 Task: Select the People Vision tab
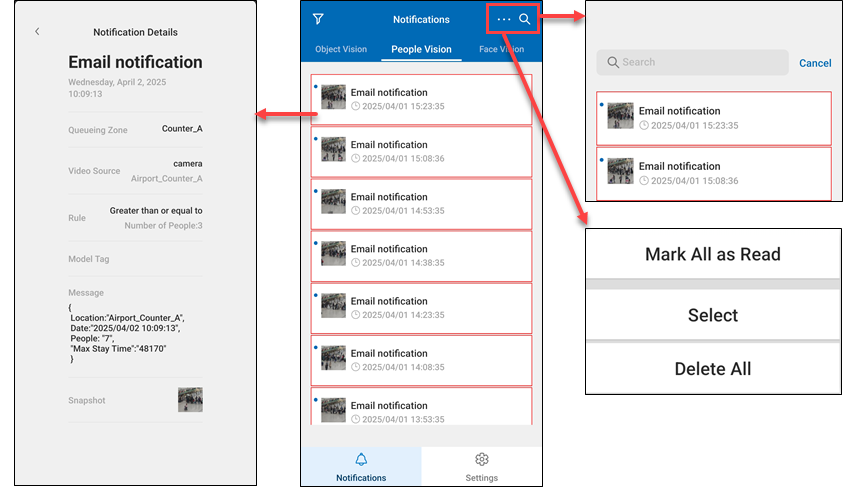pyautogui.click(x=421, y=49)
